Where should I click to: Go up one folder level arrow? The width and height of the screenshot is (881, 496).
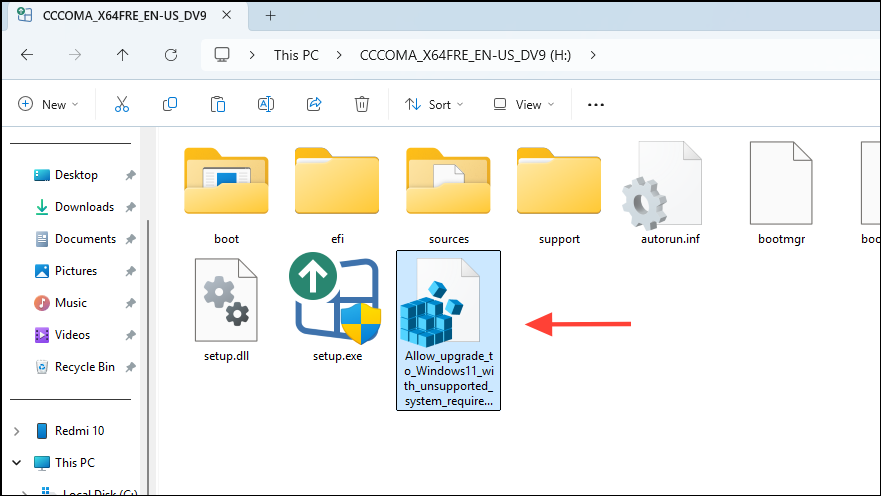click(x=122, y=55)
